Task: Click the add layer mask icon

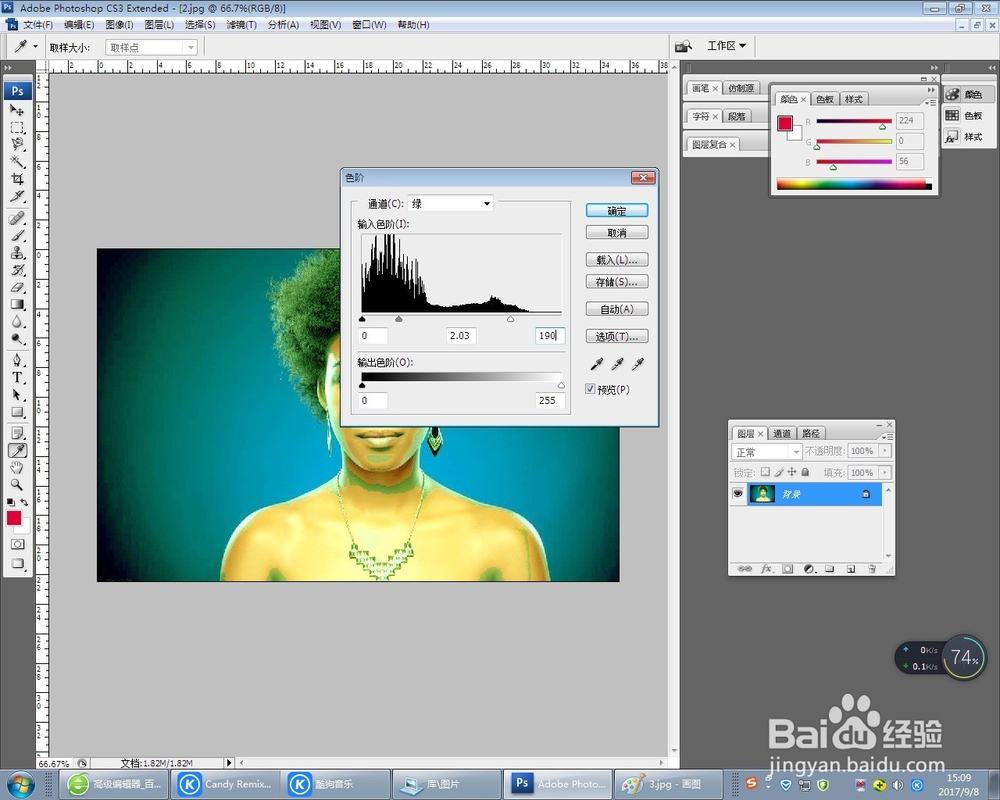Action: 788,568
